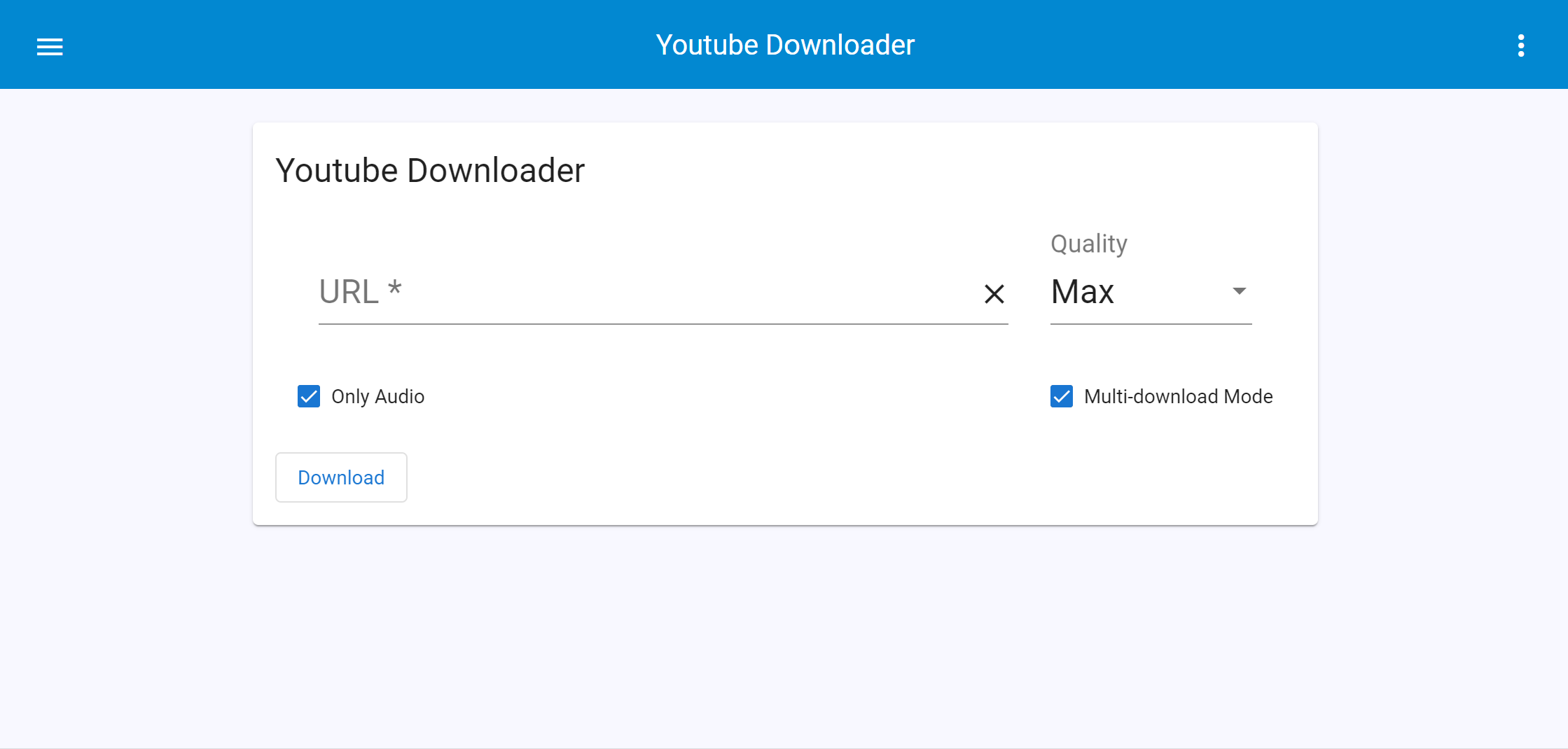The width and height of the screenshot is (1568, 749).
Task: Click the dropdown arrow next to Max
Action: coord(1238,291)
